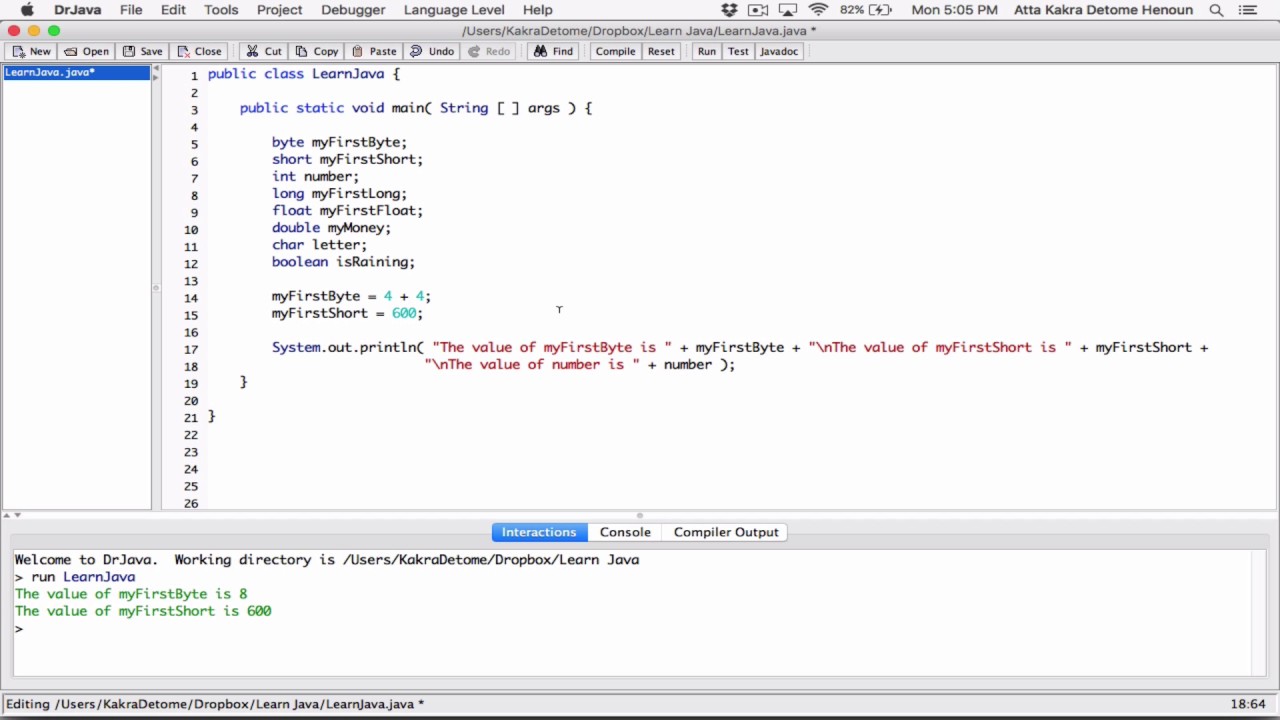Screen dimensions: 1280x720
Task: Click the code line 'char letter;'
Action: (x=319, y=245)
